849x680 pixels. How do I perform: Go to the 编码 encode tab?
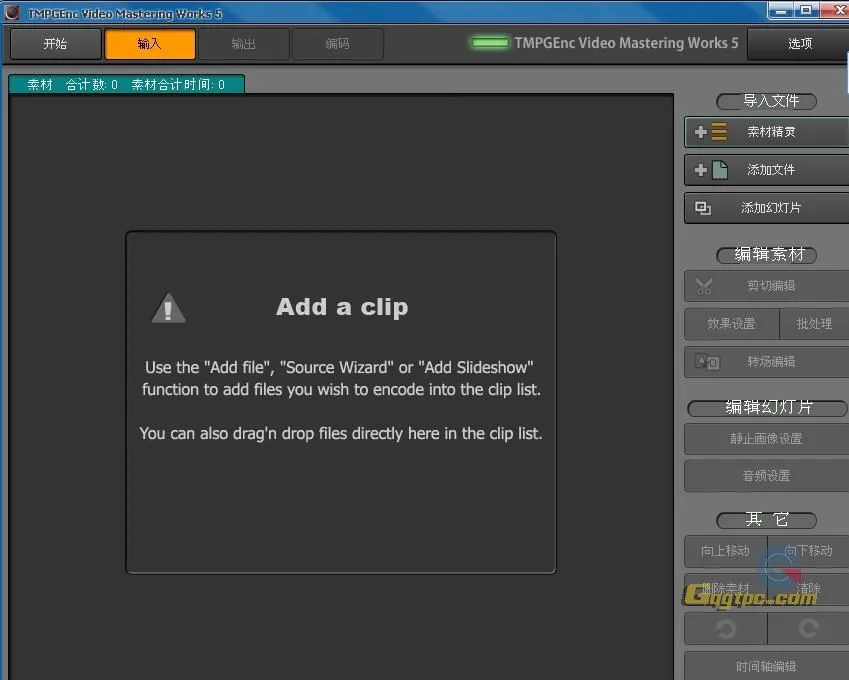(337, 44)
